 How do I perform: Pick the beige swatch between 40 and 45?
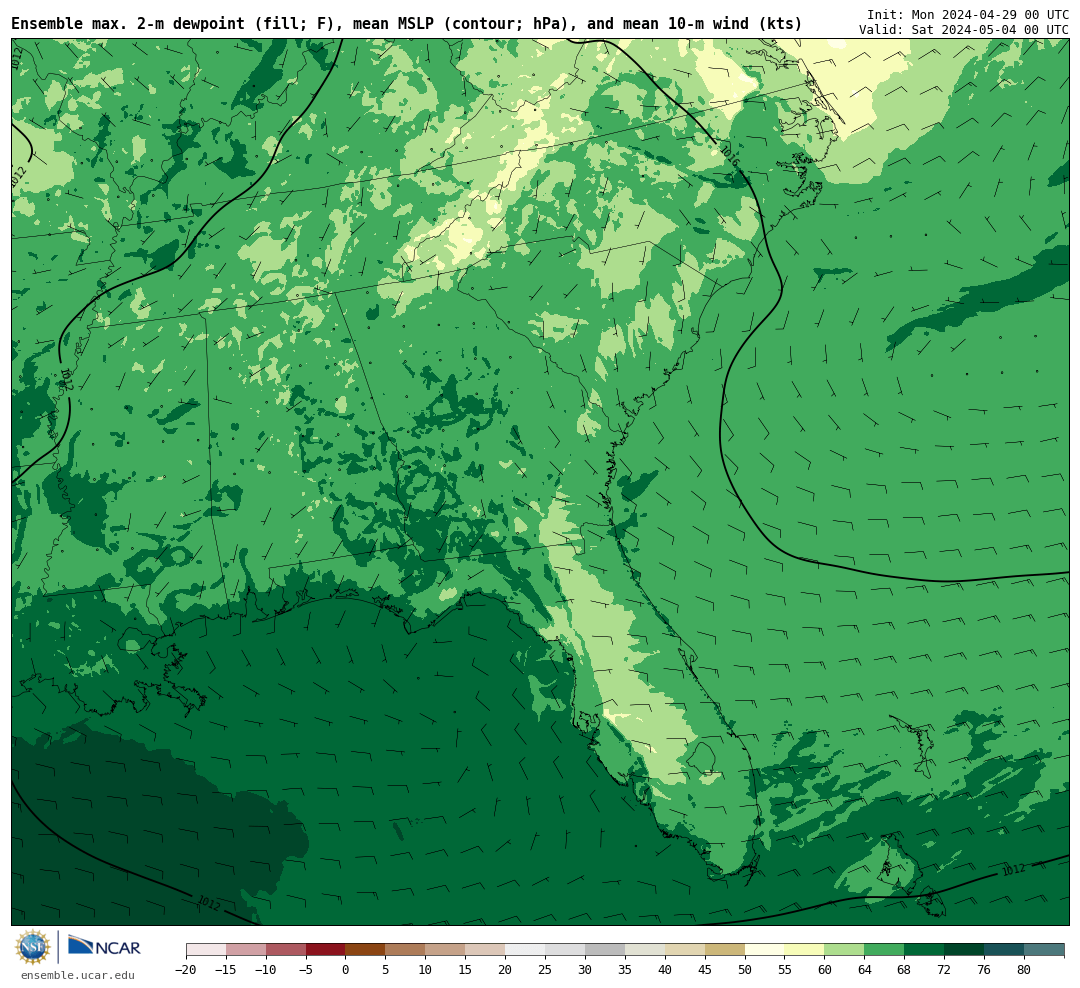[685, 950]
